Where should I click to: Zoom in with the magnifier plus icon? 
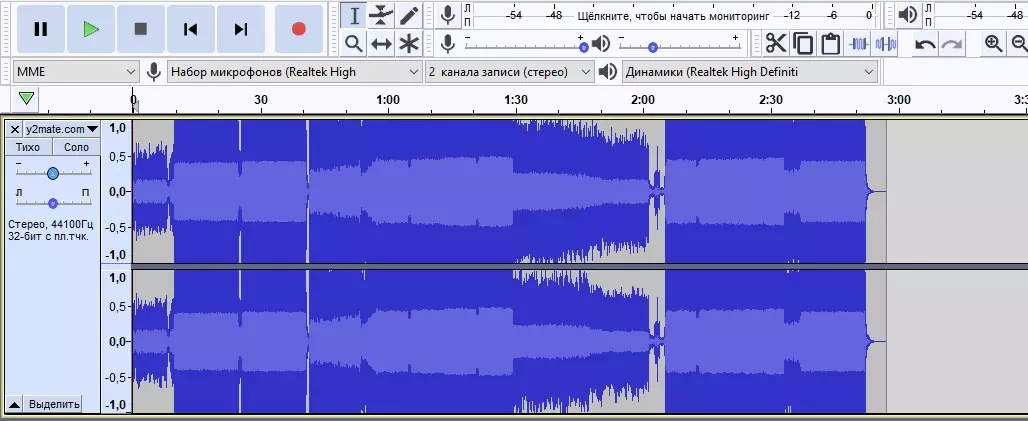993,44
